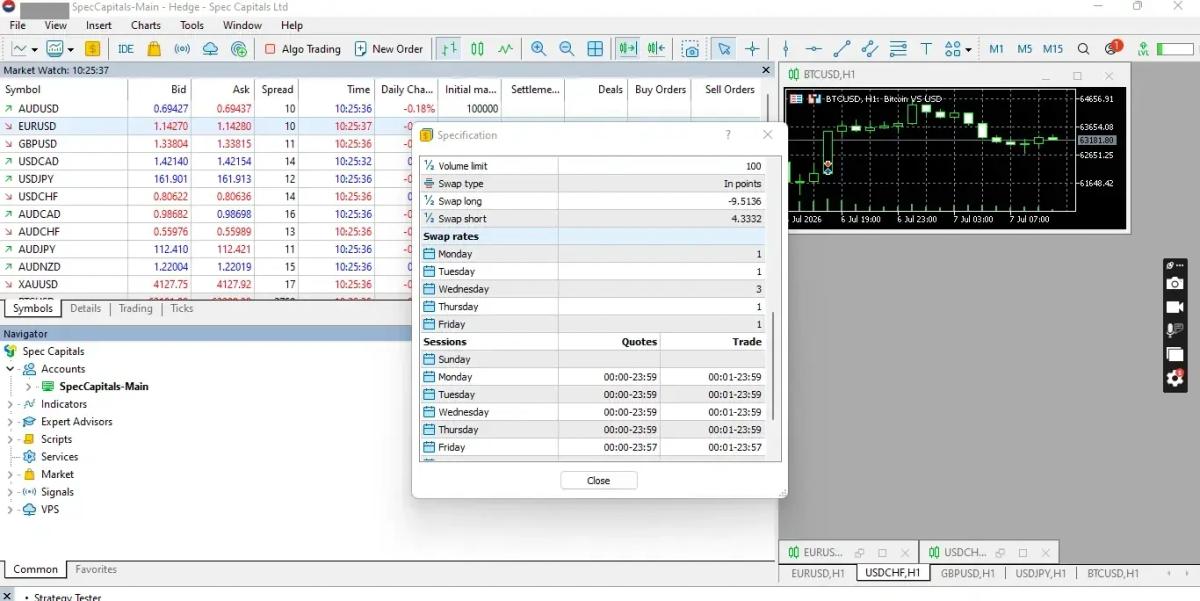
Task: Switch to the GBPUSD,H1 chart tab
Action: click(968, 574)
